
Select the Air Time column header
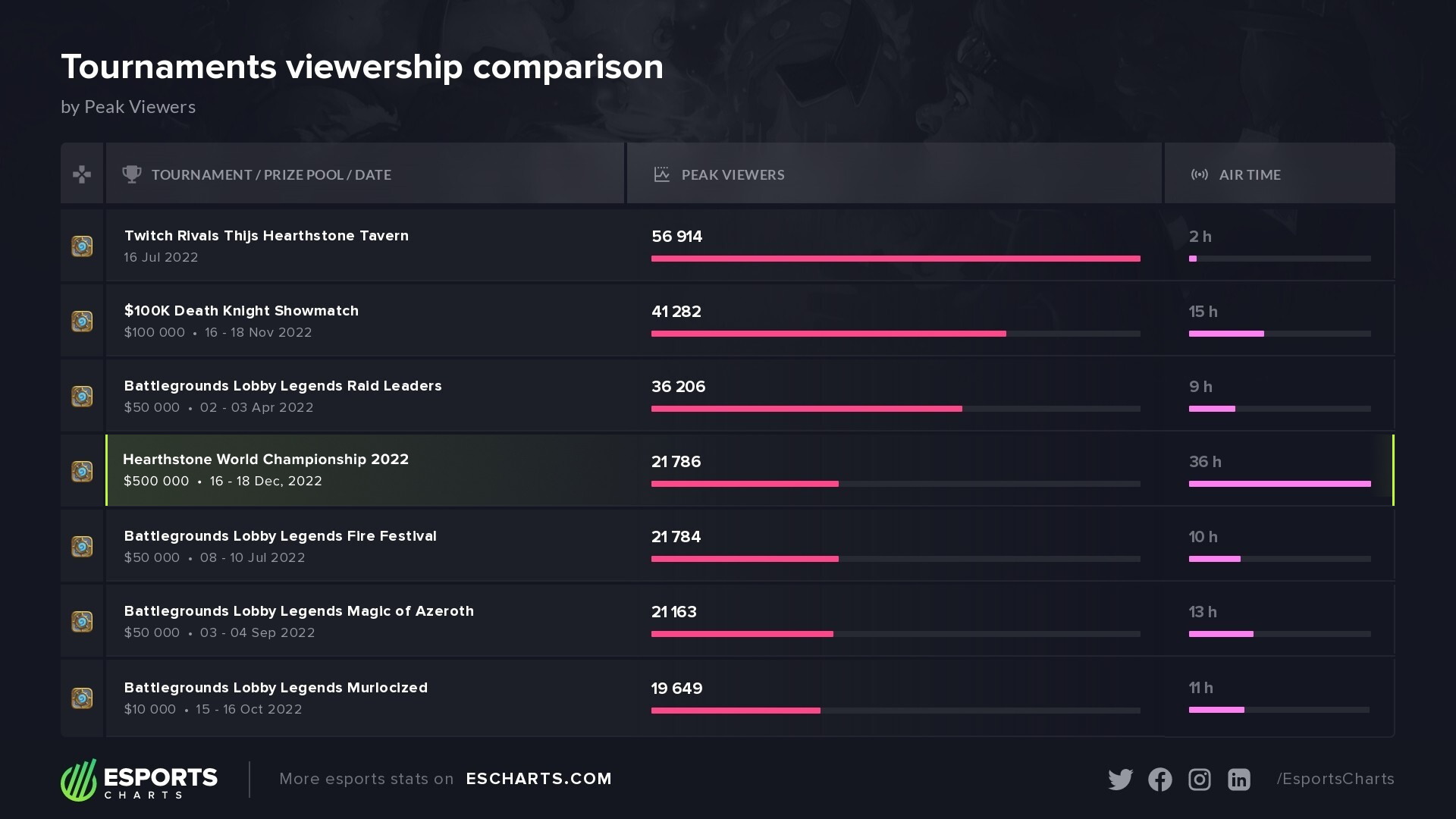[1249, 174]
